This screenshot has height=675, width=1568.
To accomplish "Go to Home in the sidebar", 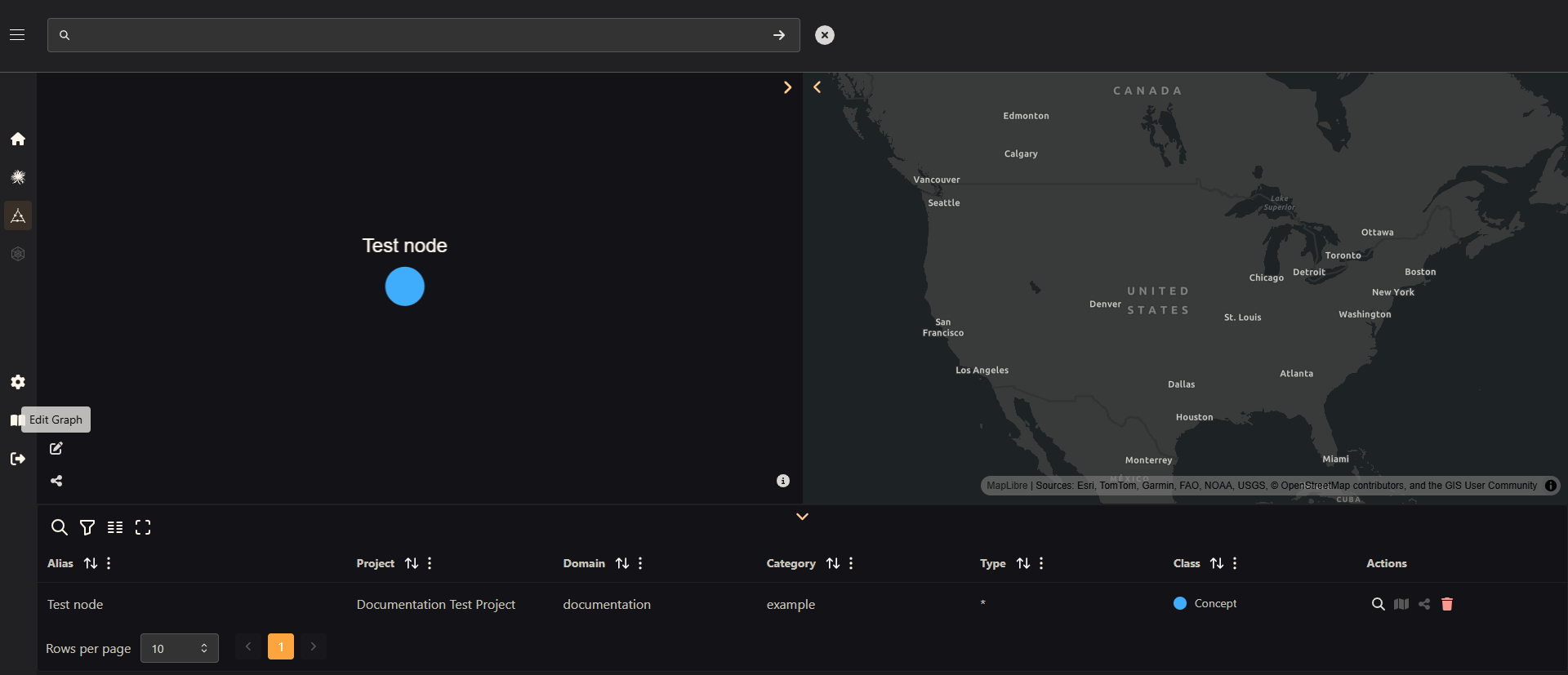I will click(x=18, y=139).
